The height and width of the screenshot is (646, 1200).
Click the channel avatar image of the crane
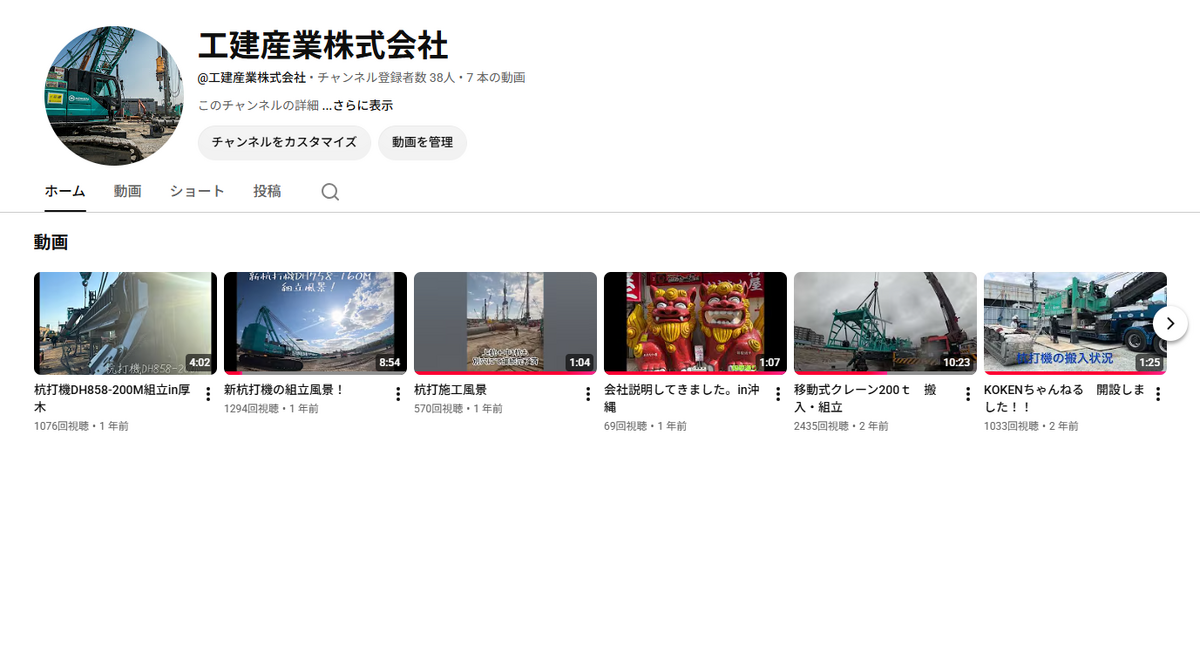(x=114, y=96)
